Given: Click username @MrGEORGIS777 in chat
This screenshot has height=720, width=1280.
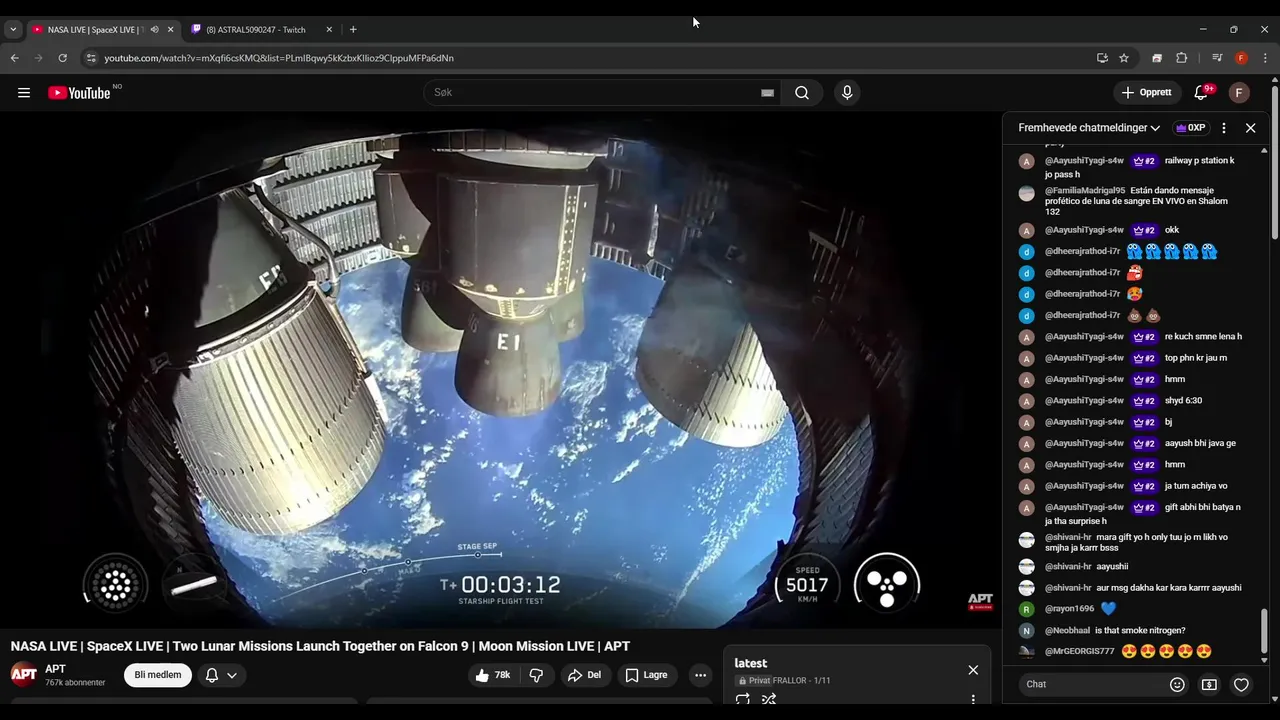Looking at the screenshot, I should pos(1079,651).
